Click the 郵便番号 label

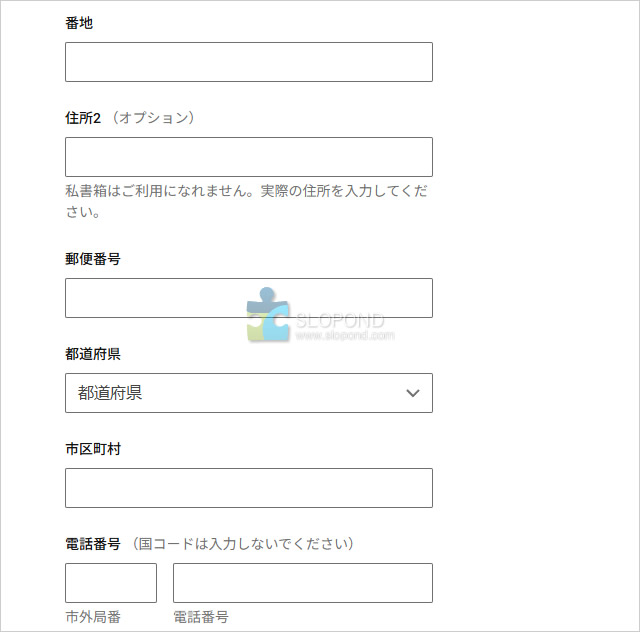tap(93, 259)
